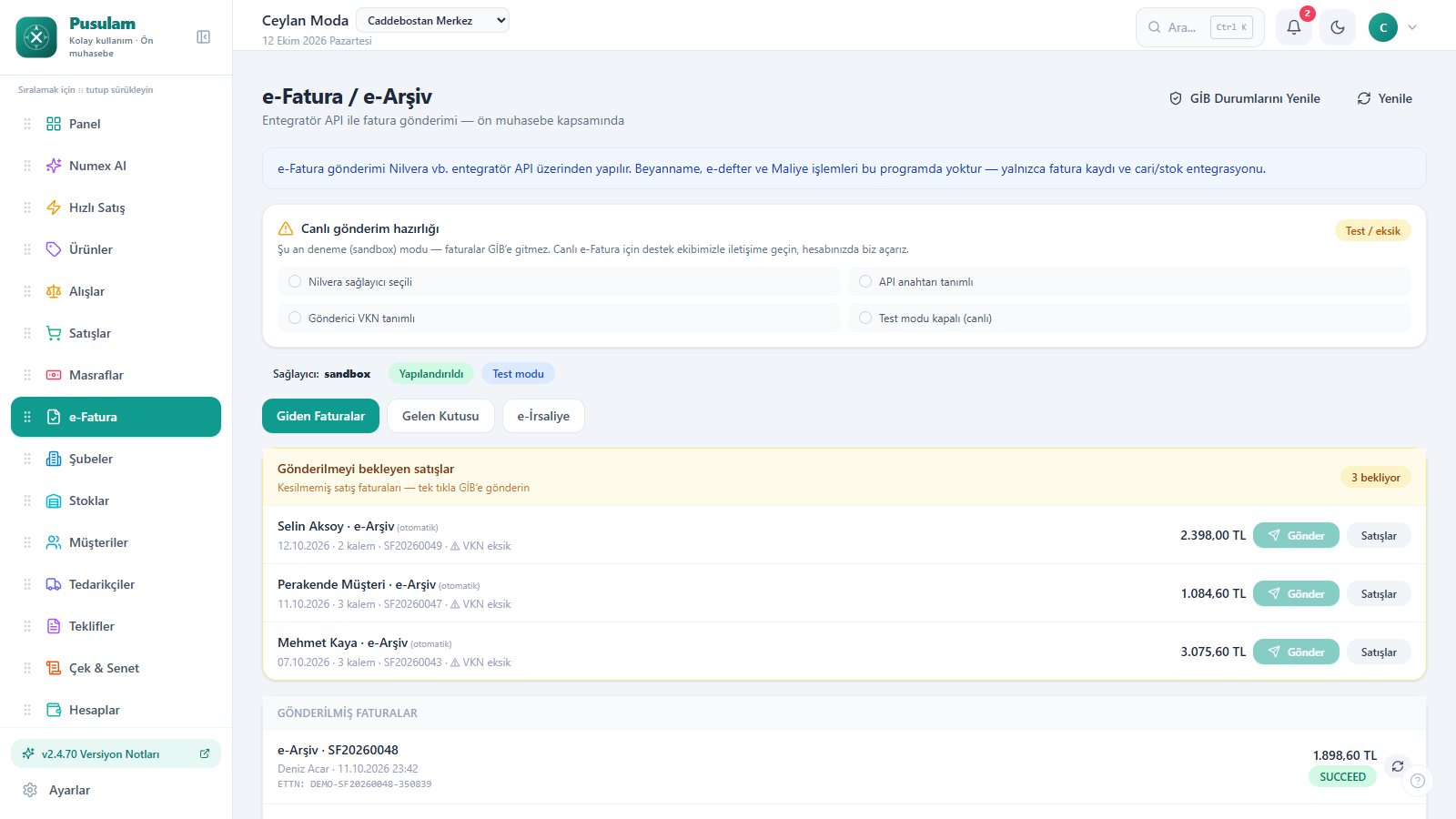Refresh status of invoice SF20260048
Image resolution: width=1456 pixels, height=819 pixels.
point(1398,766)
